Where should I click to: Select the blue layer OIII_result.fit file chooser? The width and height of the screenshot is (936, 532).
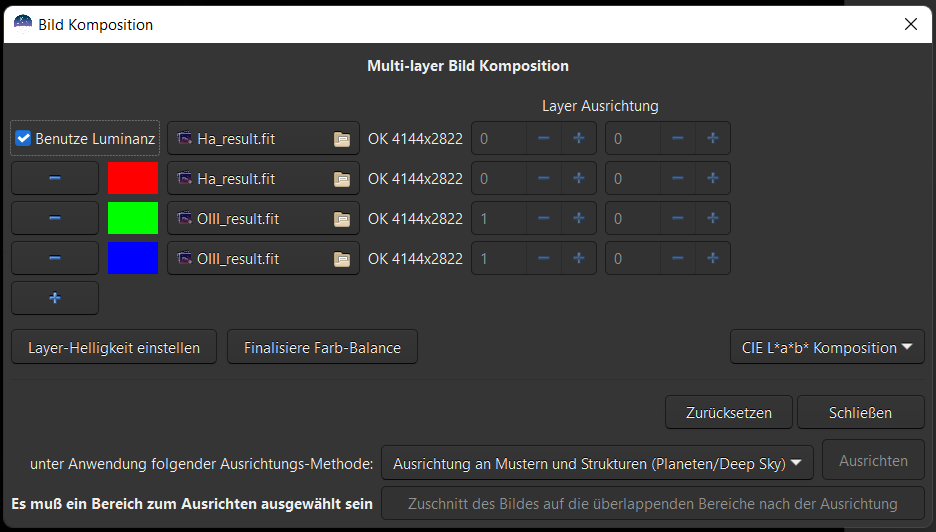(x=263, y=259)
